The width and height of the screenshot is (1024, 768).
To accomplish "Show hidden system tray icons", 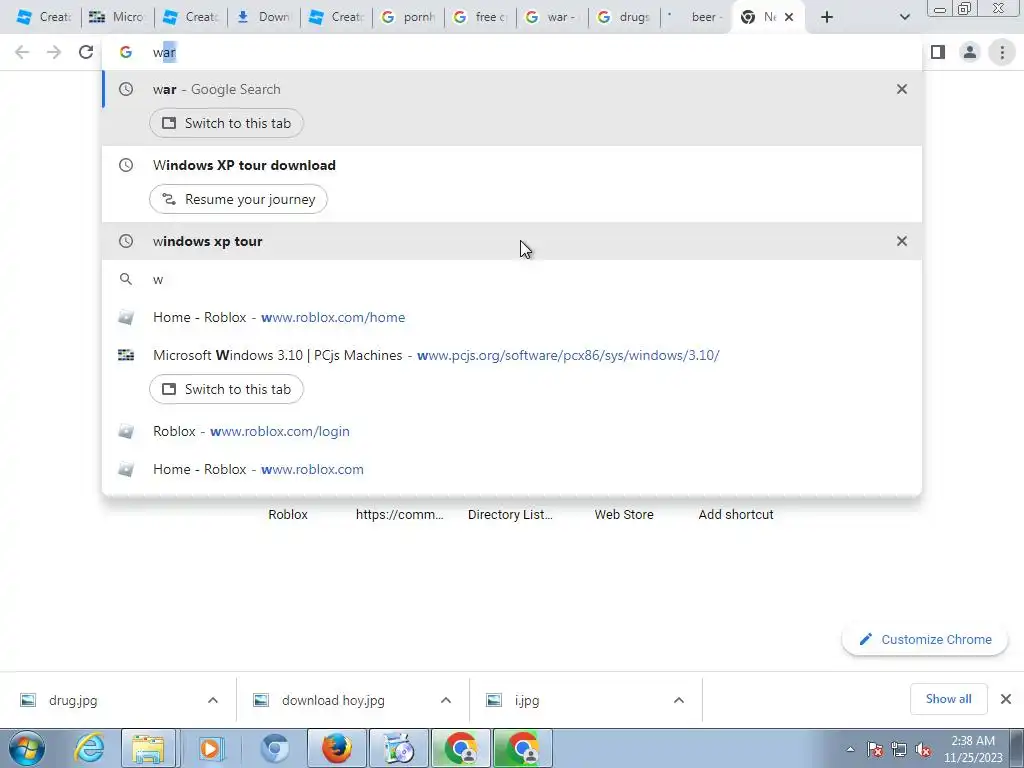I will [x=850, y=749].
